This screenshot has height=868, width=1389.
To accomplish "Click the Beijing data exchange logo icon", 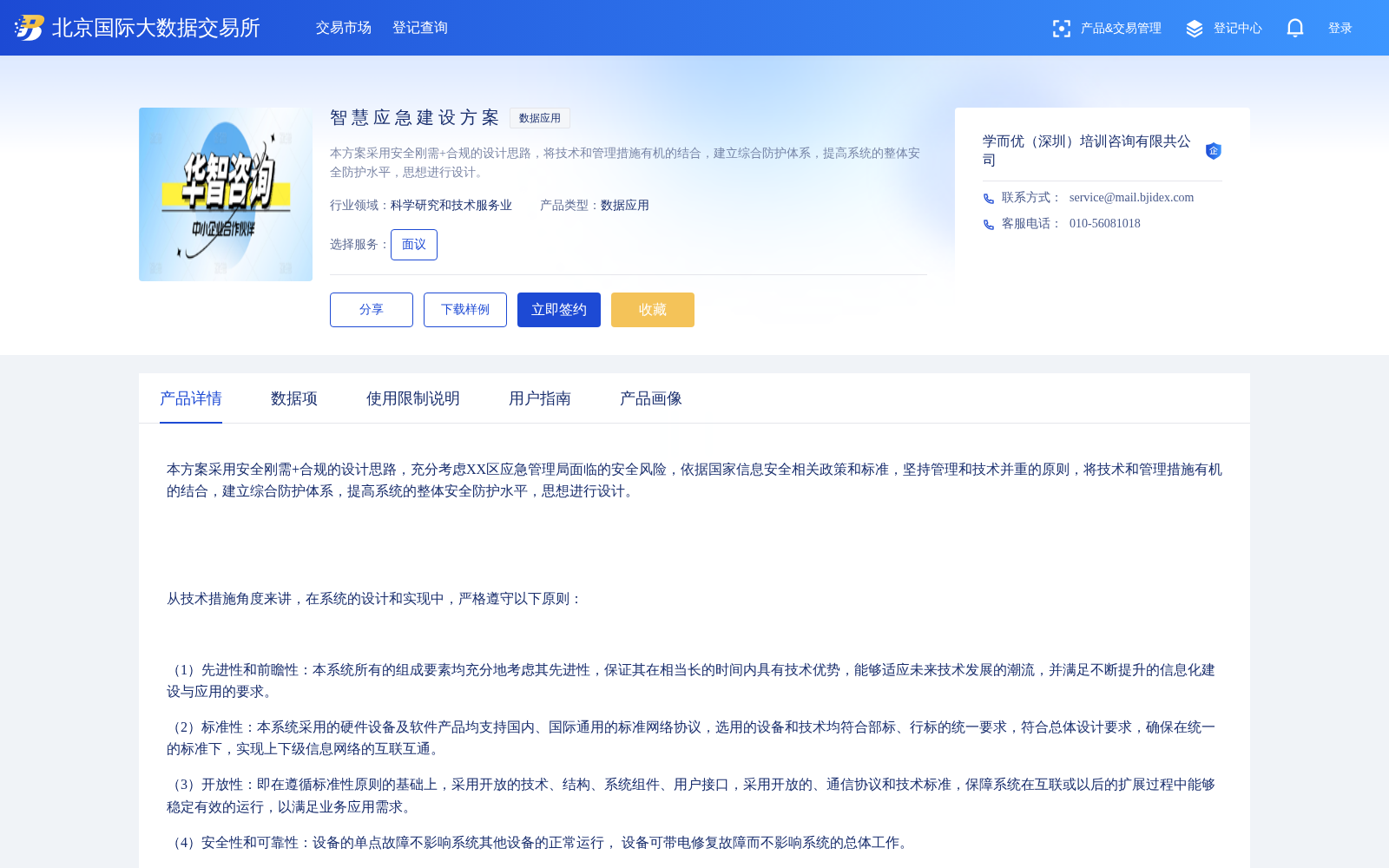I will pyautogui.click(x=30, y=28).
